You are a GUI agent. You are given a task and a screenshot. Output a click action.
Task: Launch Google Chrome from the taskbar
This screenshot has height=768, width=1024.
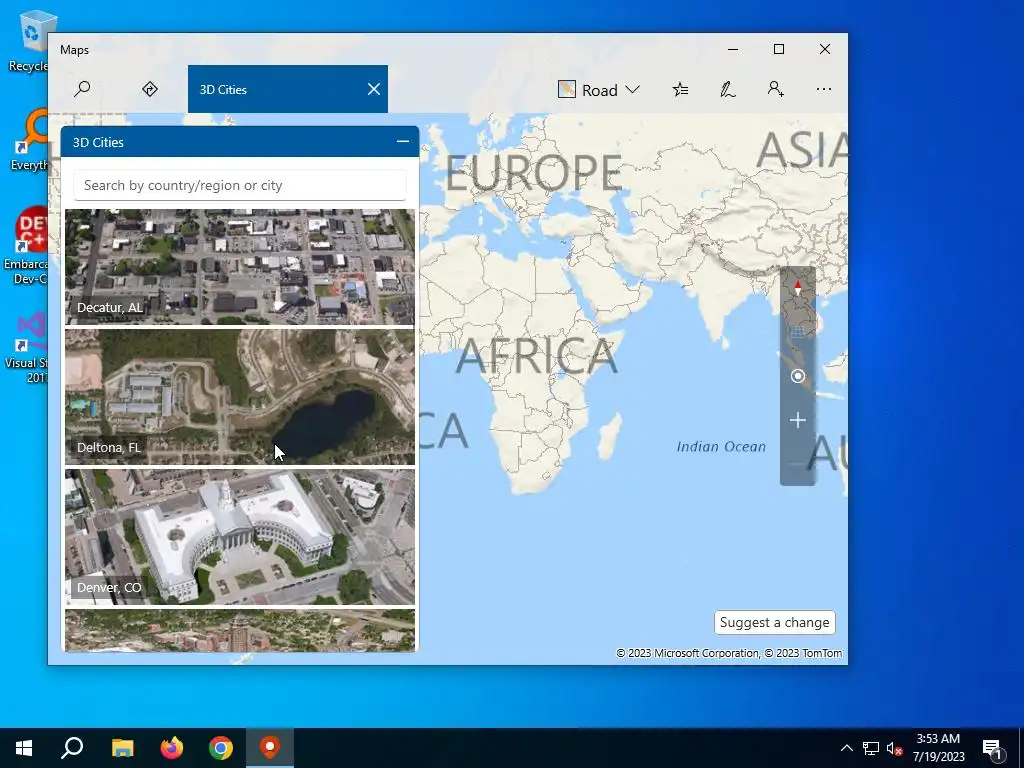click(x=221, y=748)
